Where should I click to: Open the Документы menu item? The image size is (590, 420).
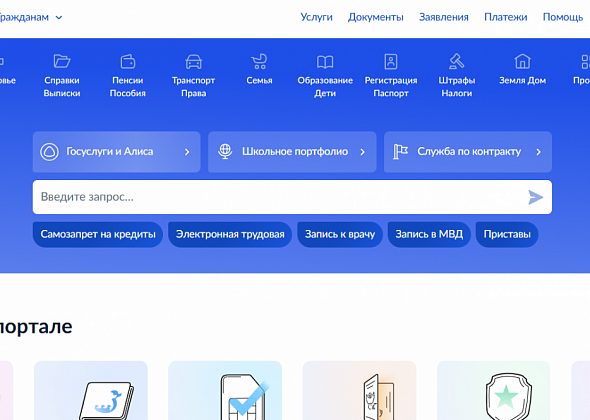(376, 17)
